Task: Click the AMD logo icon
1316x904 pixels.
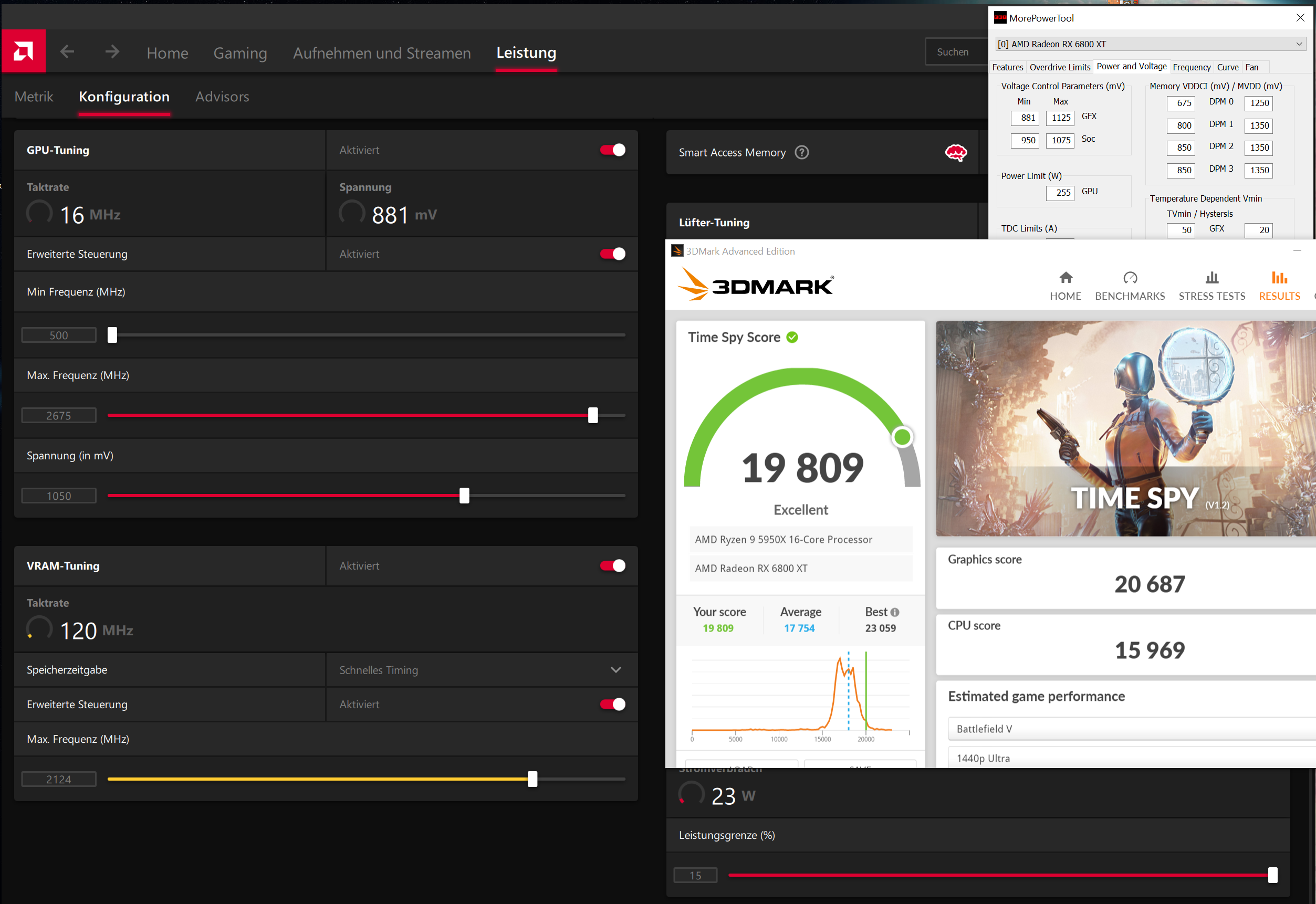Action: click(x=23, y=51)
